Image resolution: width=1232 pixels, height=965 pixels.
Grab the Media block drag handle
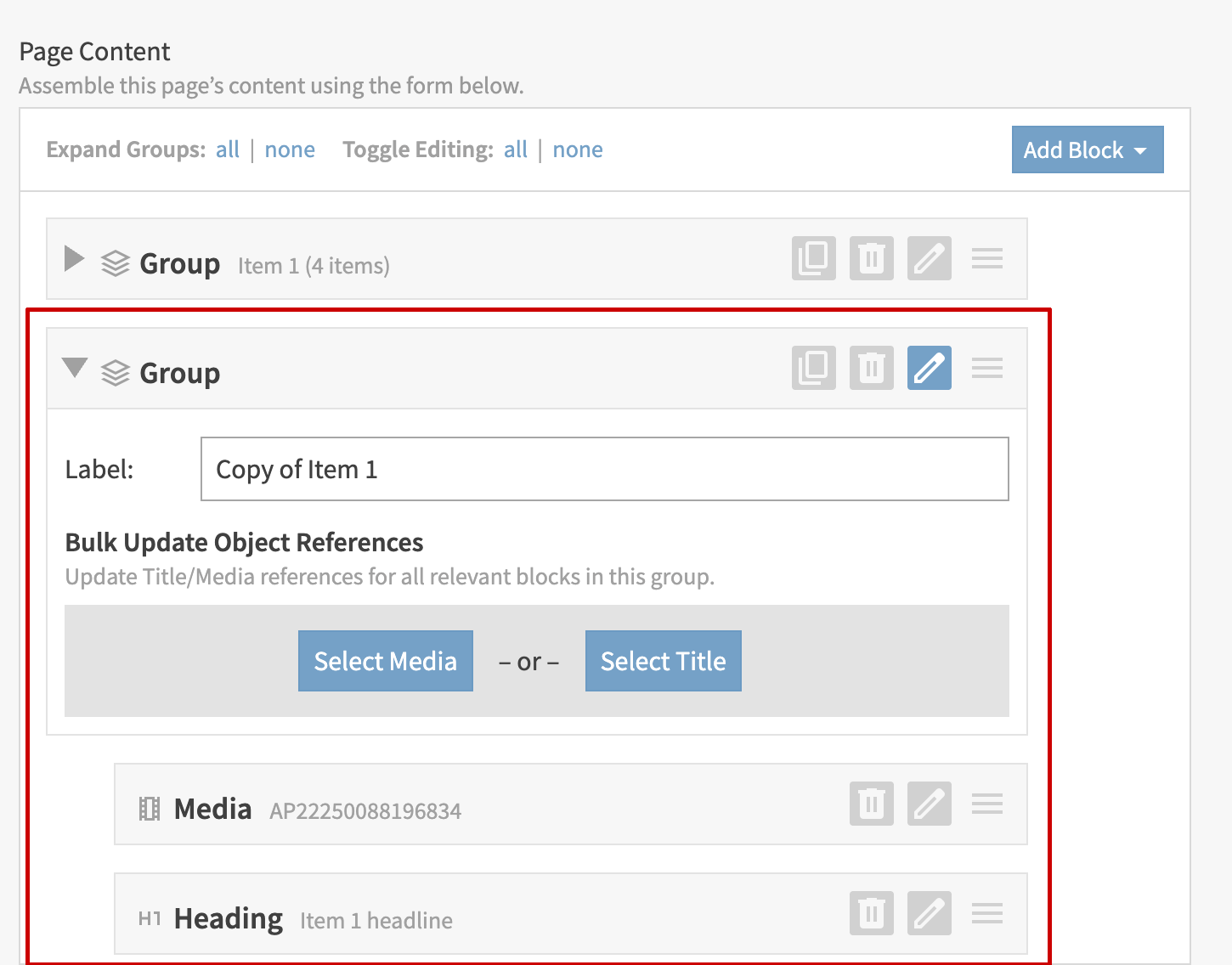point(986,804)
